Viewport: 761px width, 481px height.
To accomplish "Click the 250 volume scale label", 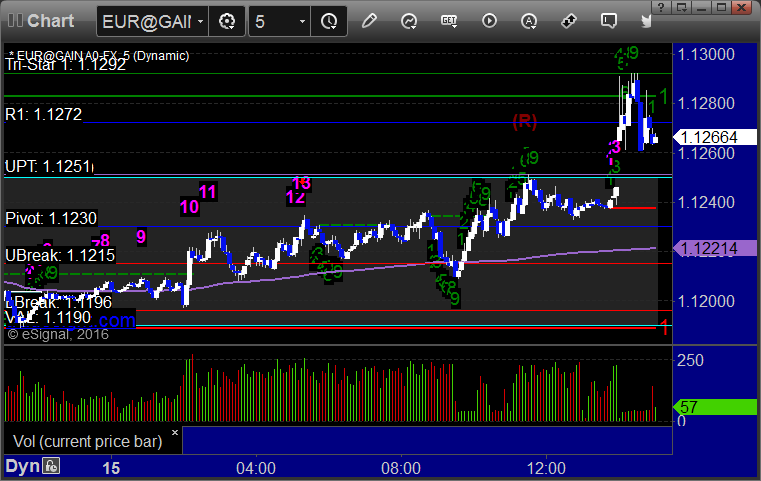I will point(690,360).
